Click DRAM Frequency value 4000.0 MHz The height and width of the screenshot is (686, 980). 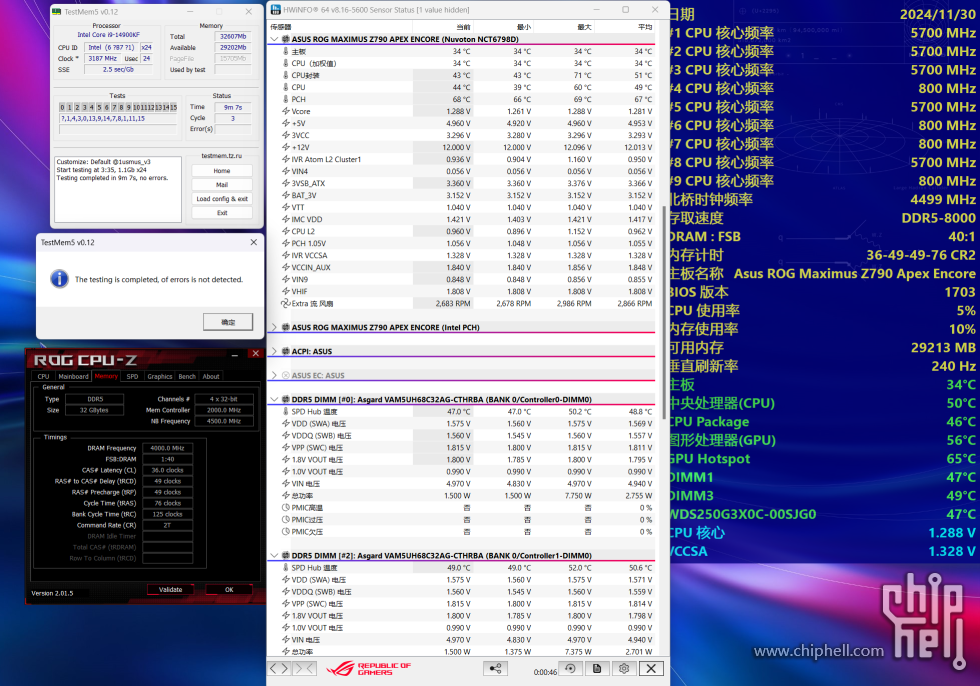pyautogui.click(x=168, y=448)
